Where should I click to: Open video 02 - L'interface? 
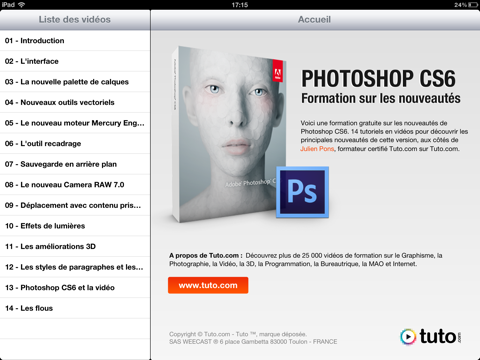click(75, 61)
